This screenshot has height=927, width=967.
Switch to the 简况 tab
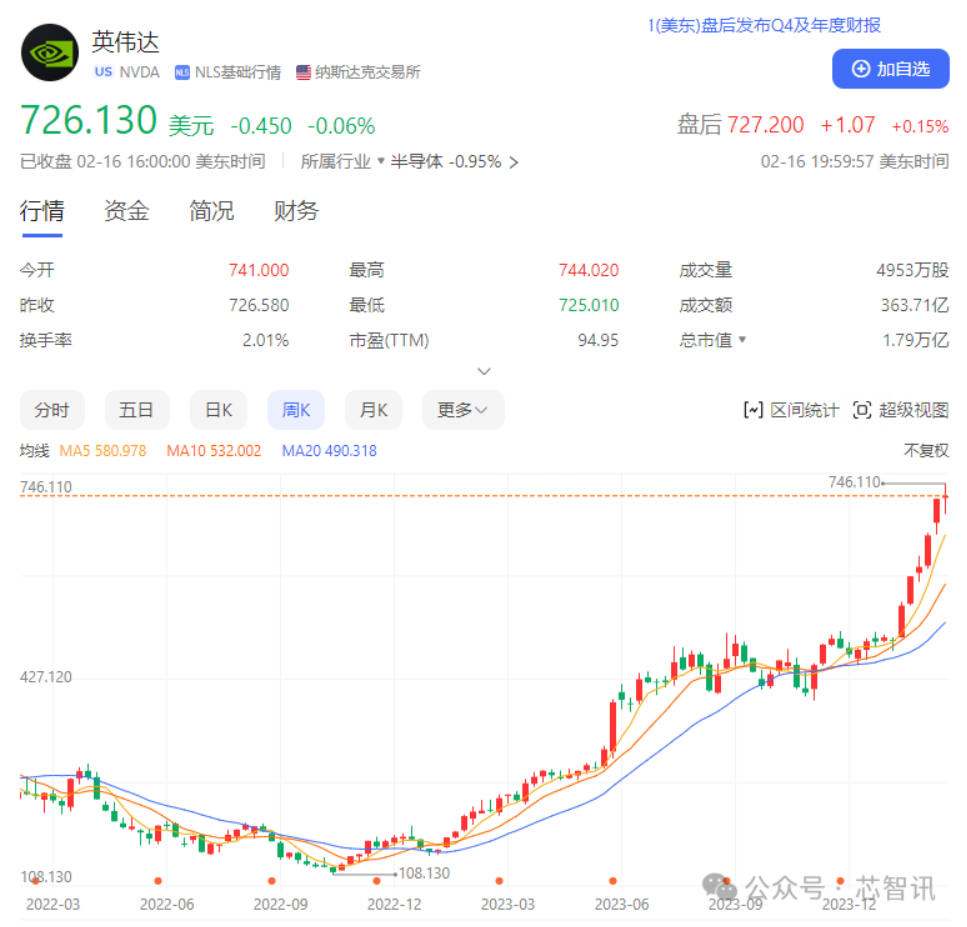click(212, 211)
